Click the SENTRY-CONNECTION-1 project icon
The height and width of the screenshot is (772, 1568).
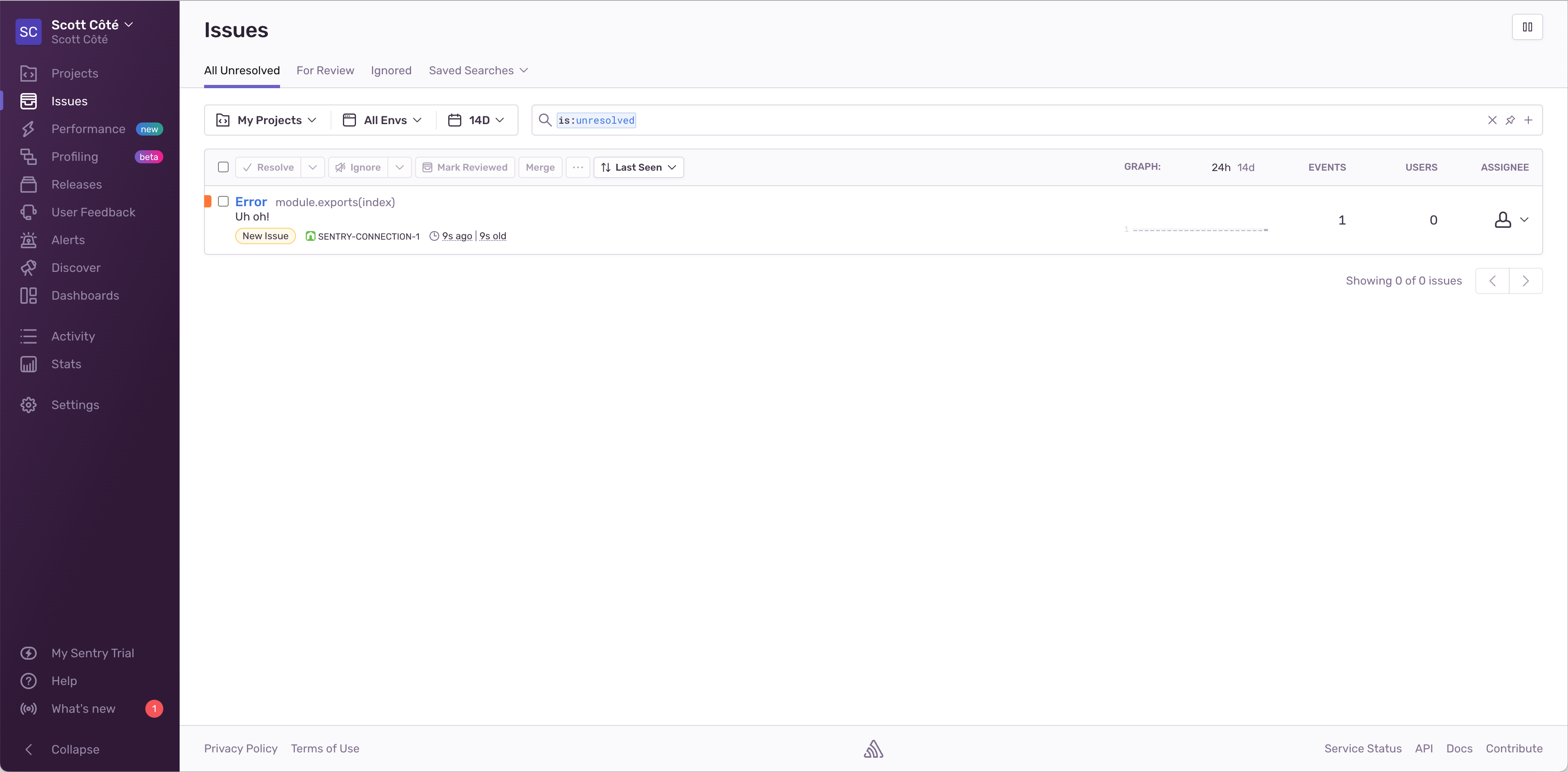coord(310,236)
